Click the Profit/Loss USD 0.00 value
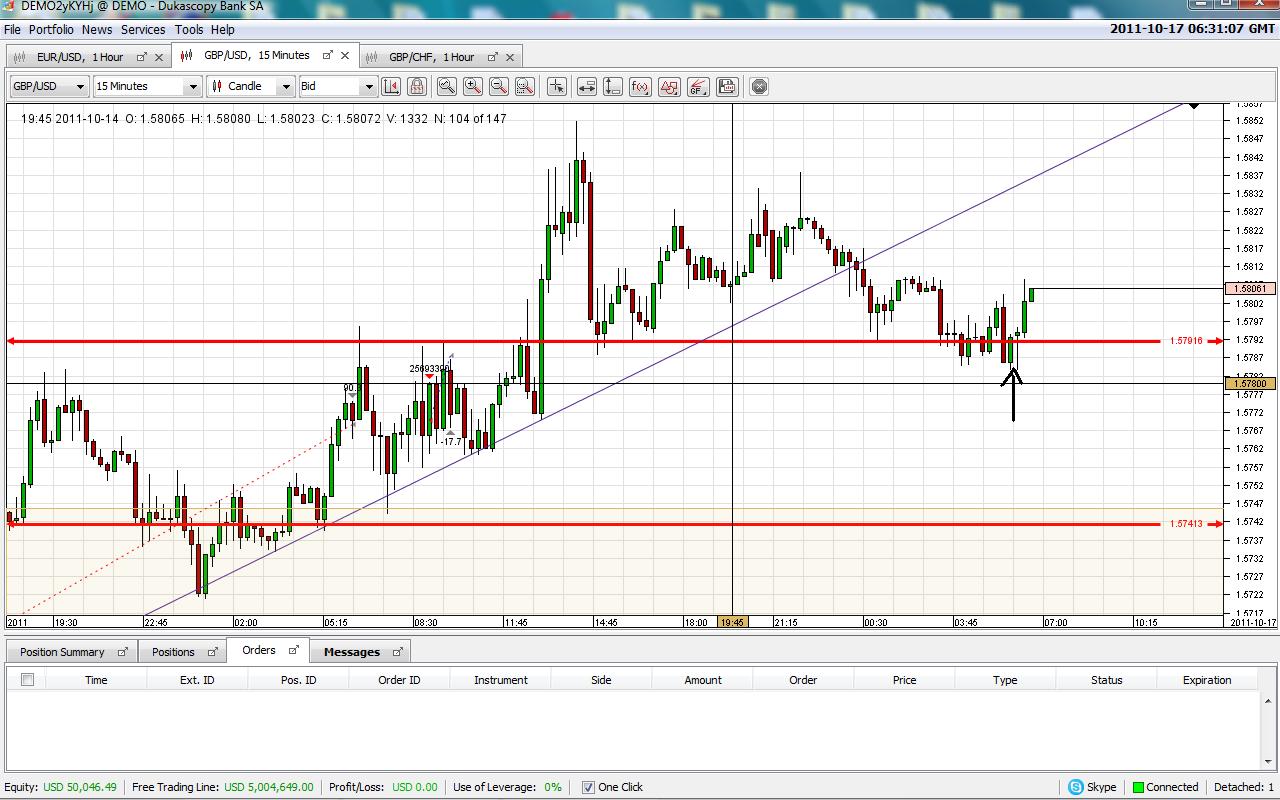 [414, 787]
